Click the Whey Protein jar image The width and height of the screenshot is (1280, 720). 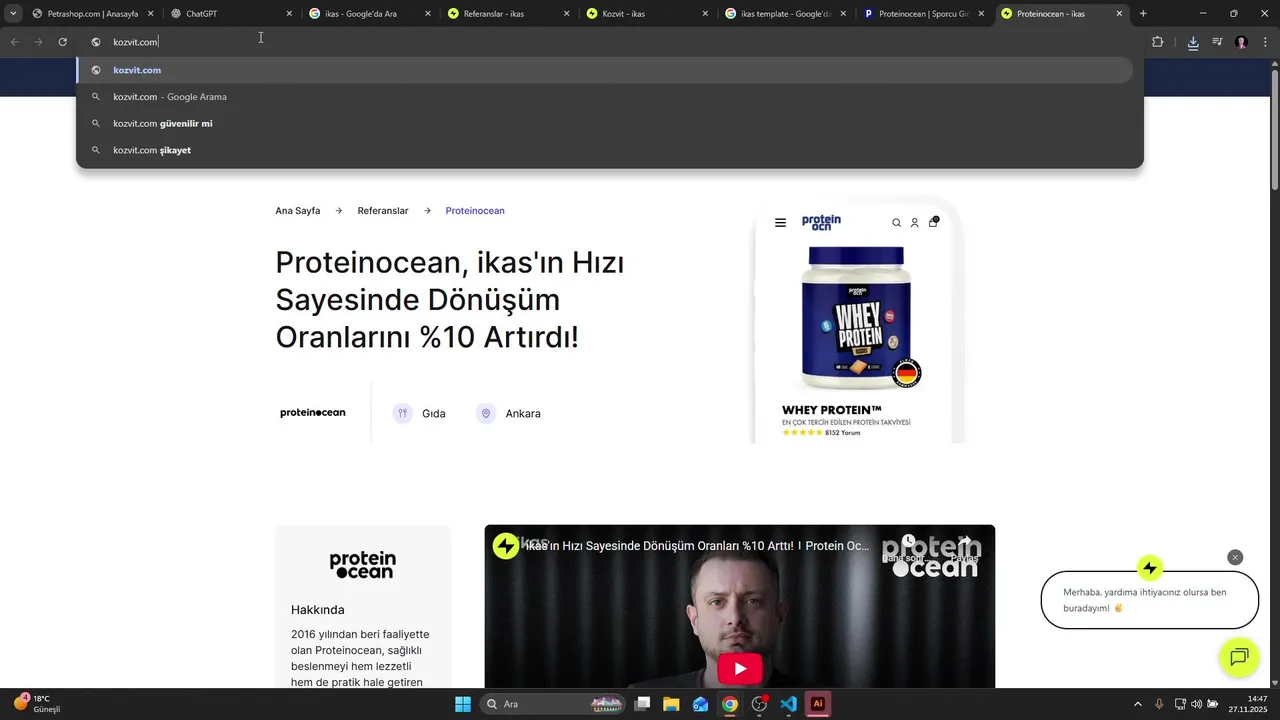856,320
